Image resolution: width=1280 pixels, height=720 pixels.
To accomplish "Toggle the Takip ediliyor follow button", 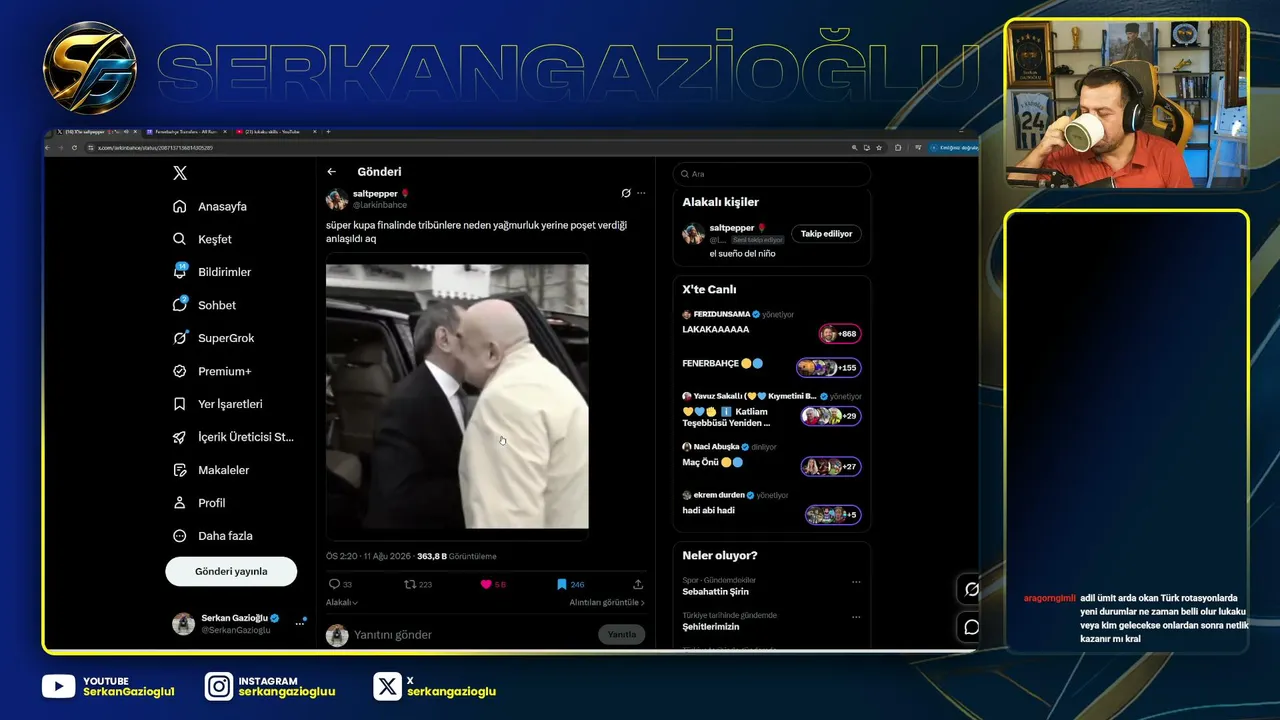I will [826, 233].
